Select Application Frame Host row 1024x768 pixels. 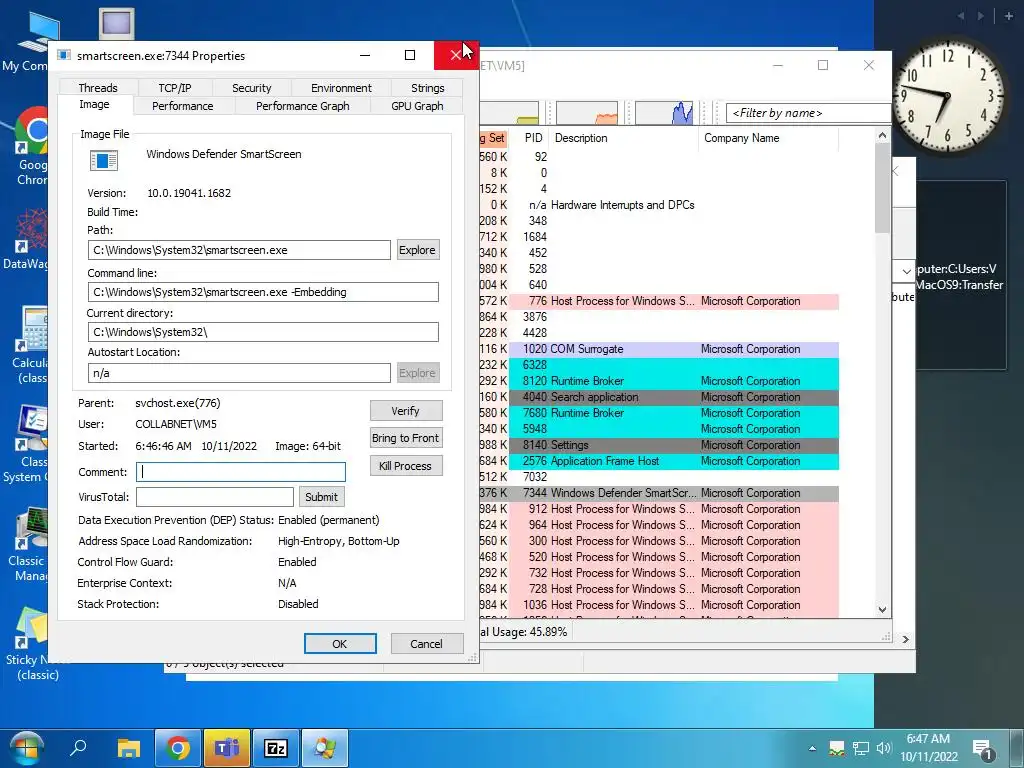tap(659, 461)
